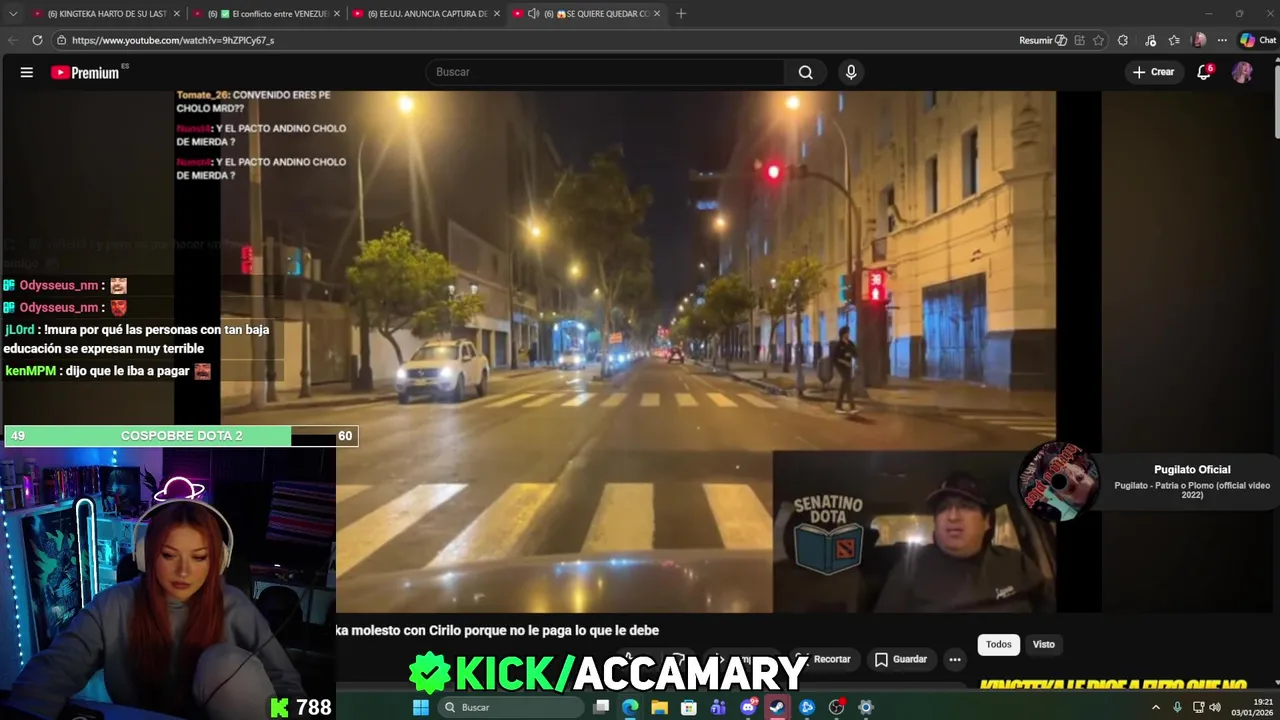This screenshot has width=1280, height=720.
Task: Open Steam from the taskbar
Action: tap(777, 707)
